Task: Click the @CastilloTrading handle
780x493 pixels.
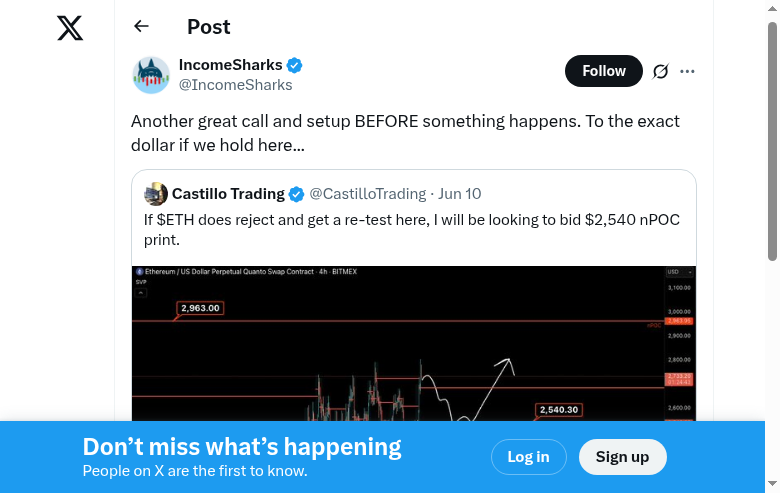Action: (x=367, y=194)
